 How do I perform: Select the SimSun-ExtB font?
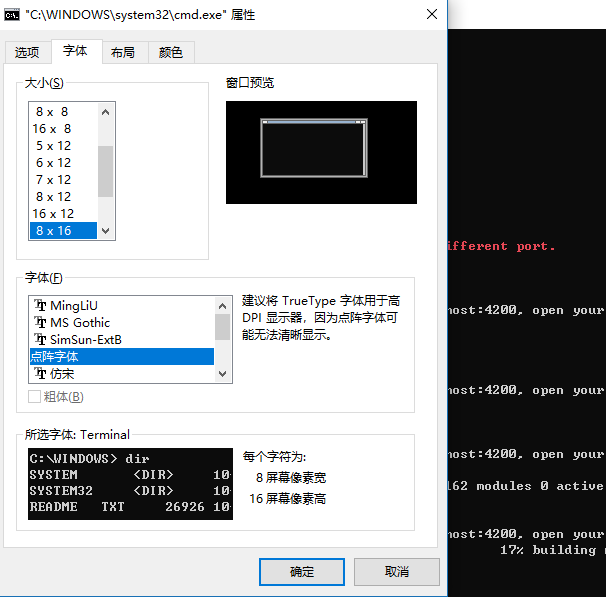click(122, 340)
